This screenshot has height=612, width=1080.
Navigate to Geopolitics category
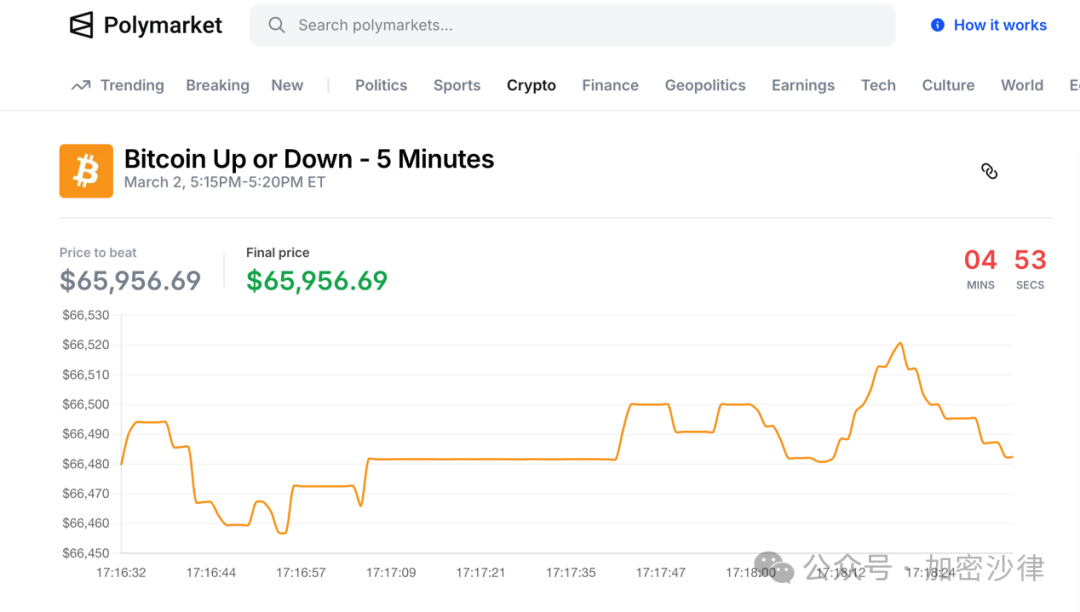(x=705, y=86)
